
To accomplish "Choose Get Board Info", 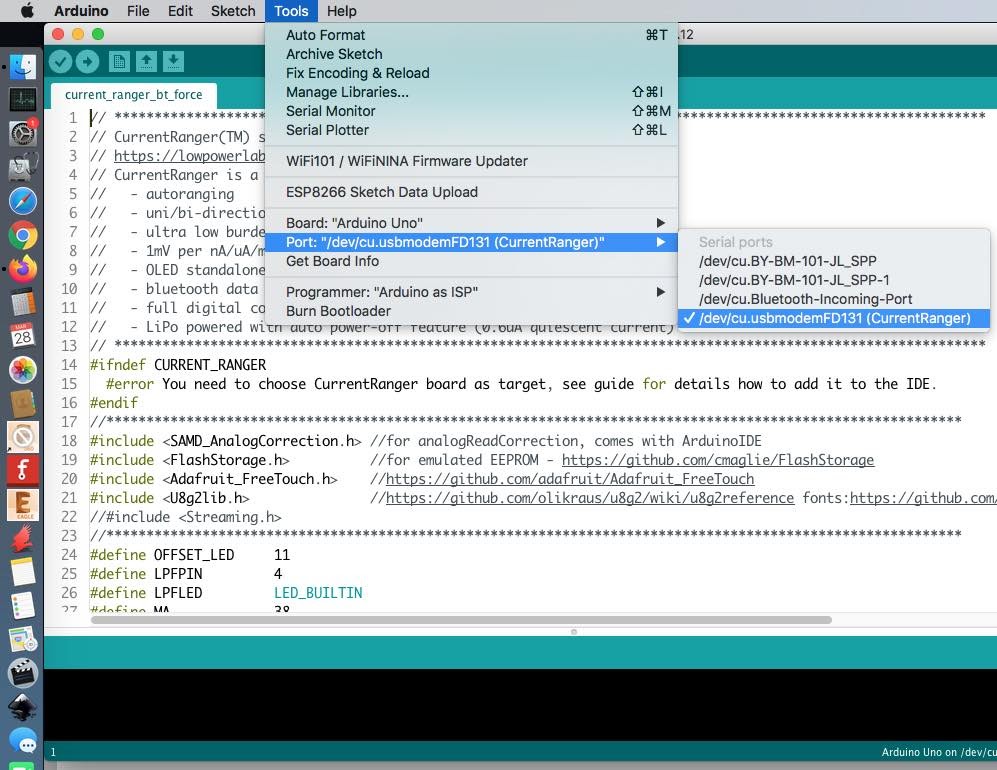I will pyautogui.click(x=471, y=261).
